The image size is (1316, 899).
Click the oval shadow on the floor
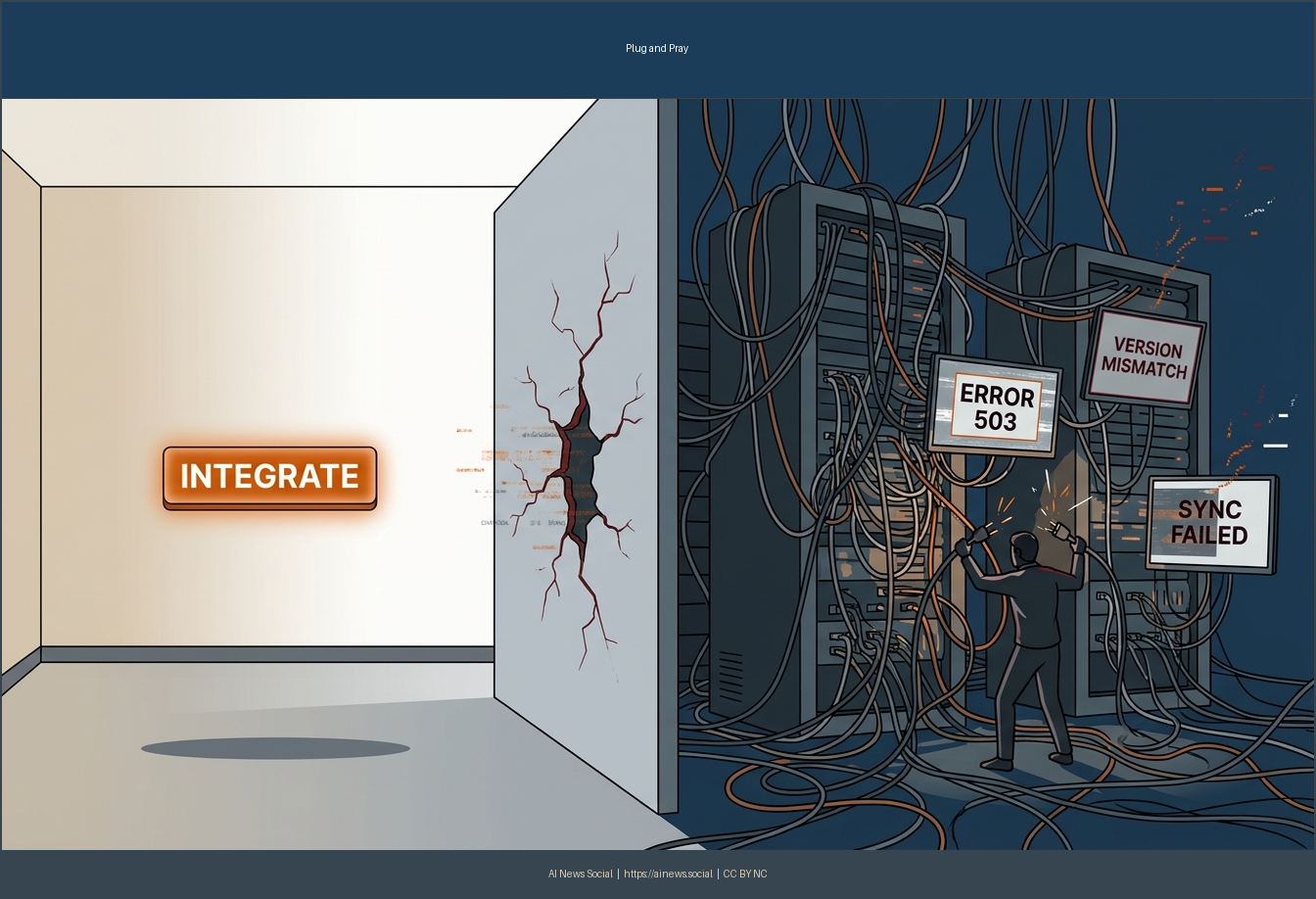(275, 749)
